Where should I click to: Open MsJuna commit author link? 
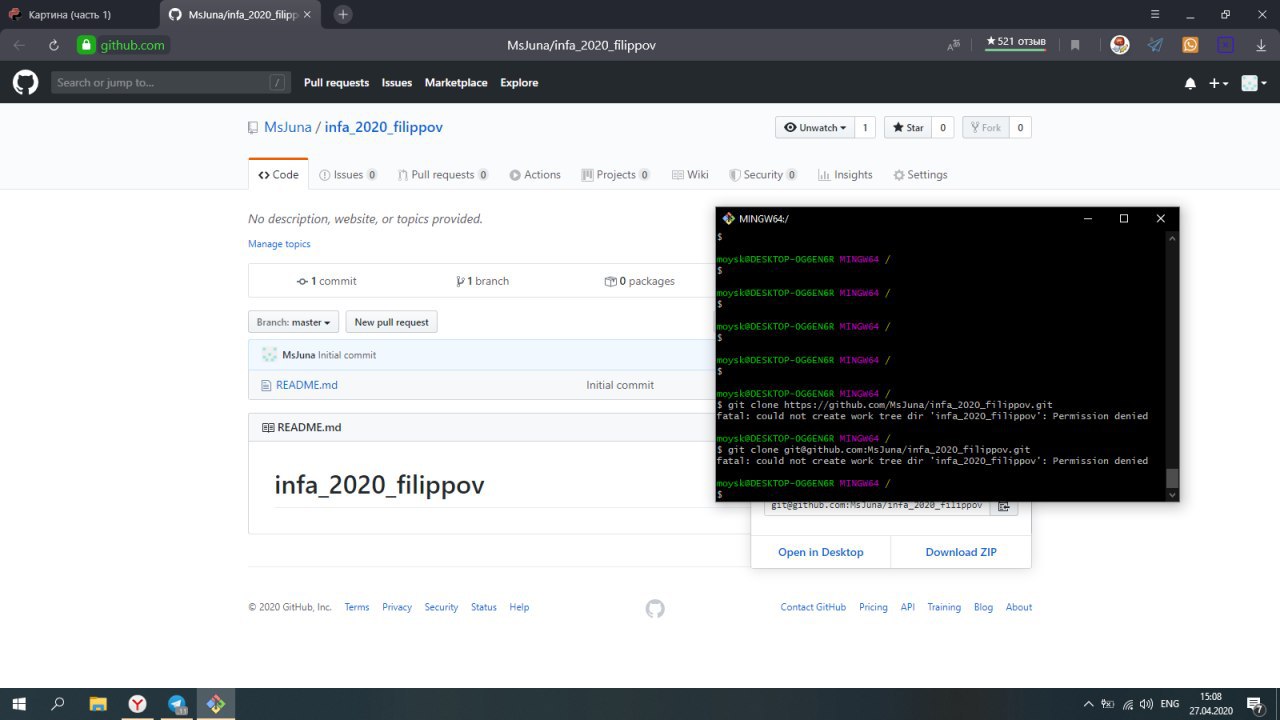tap(299, 355)
